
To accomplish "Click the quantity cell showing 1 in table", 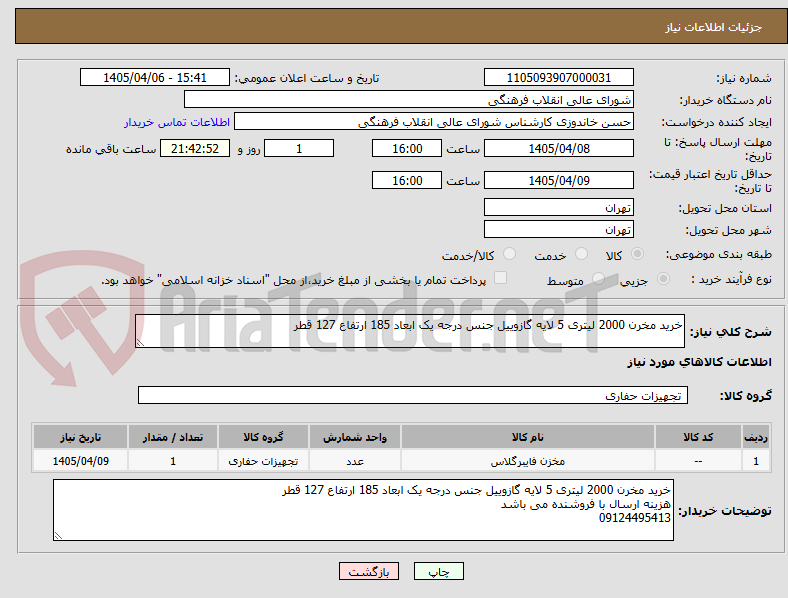I will point(173,461).
